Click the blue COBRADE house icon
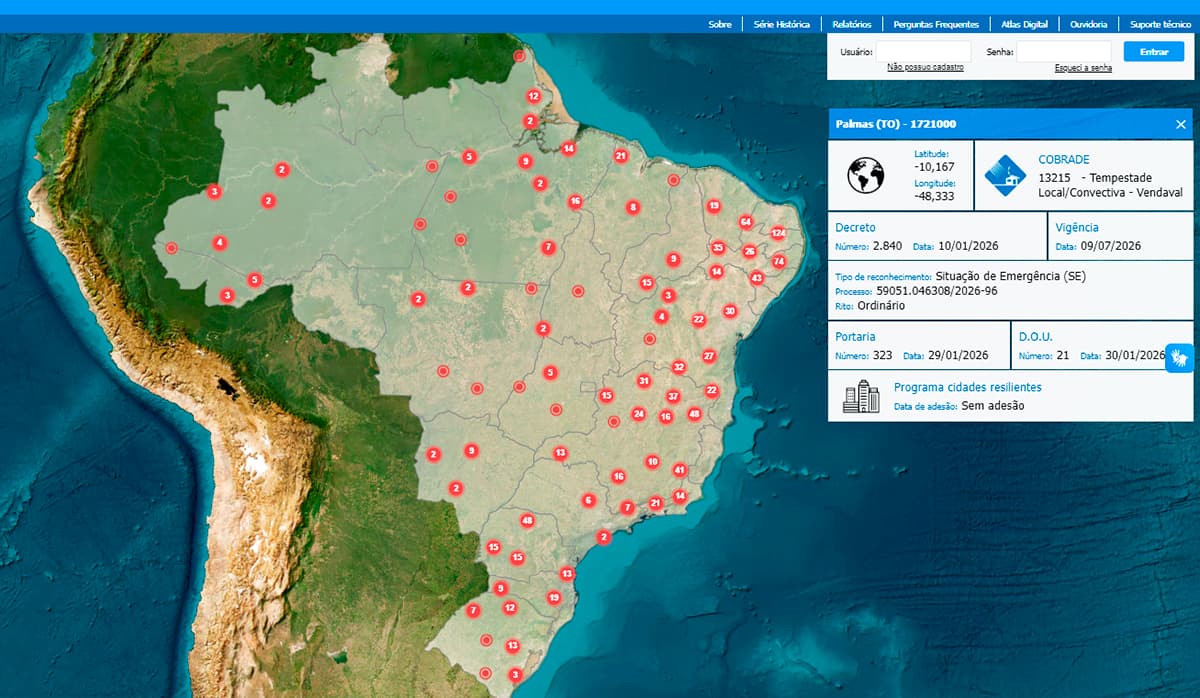 point(1004,176)
